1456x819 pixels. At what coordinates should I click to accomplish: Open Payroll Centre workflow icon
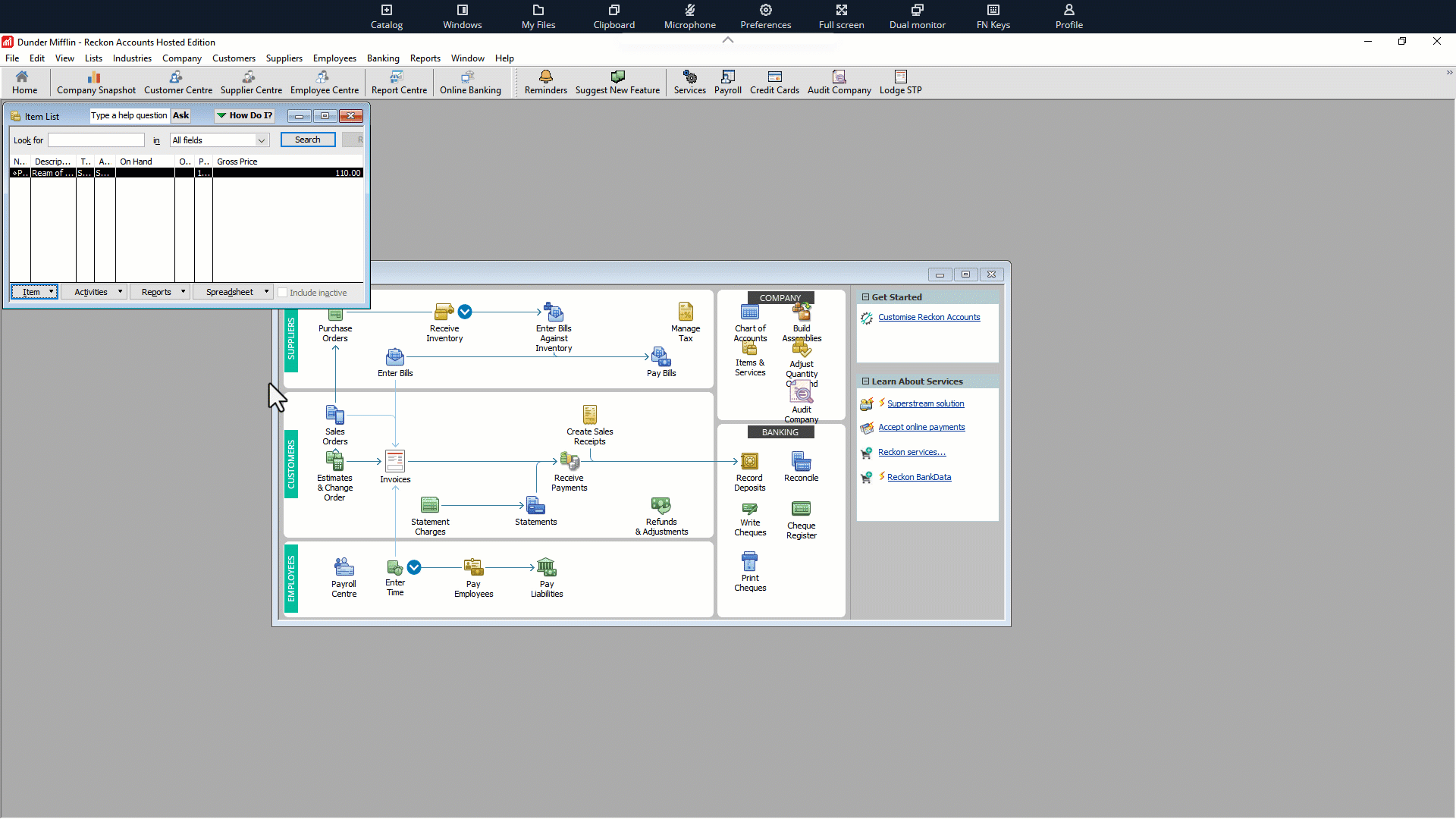point(344,578)
